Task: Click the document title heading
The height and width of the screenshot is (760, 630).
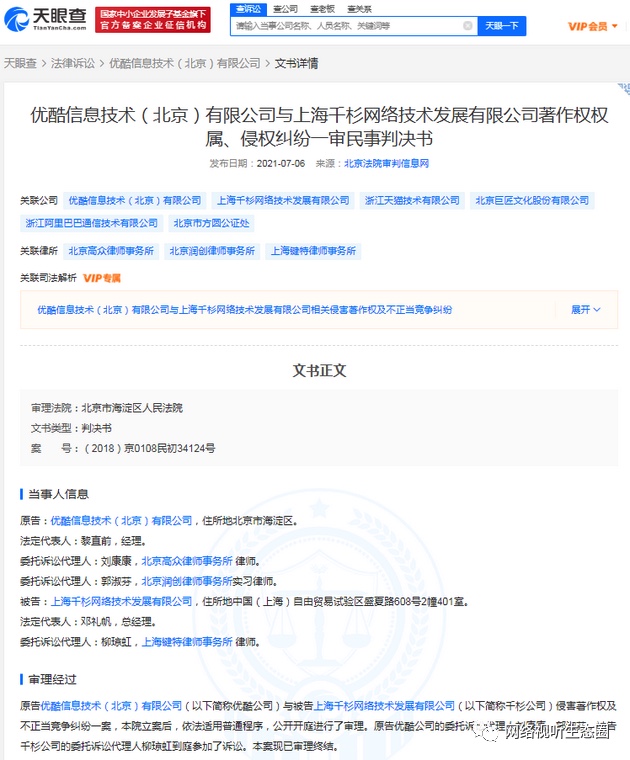Action: pos(319,127)
